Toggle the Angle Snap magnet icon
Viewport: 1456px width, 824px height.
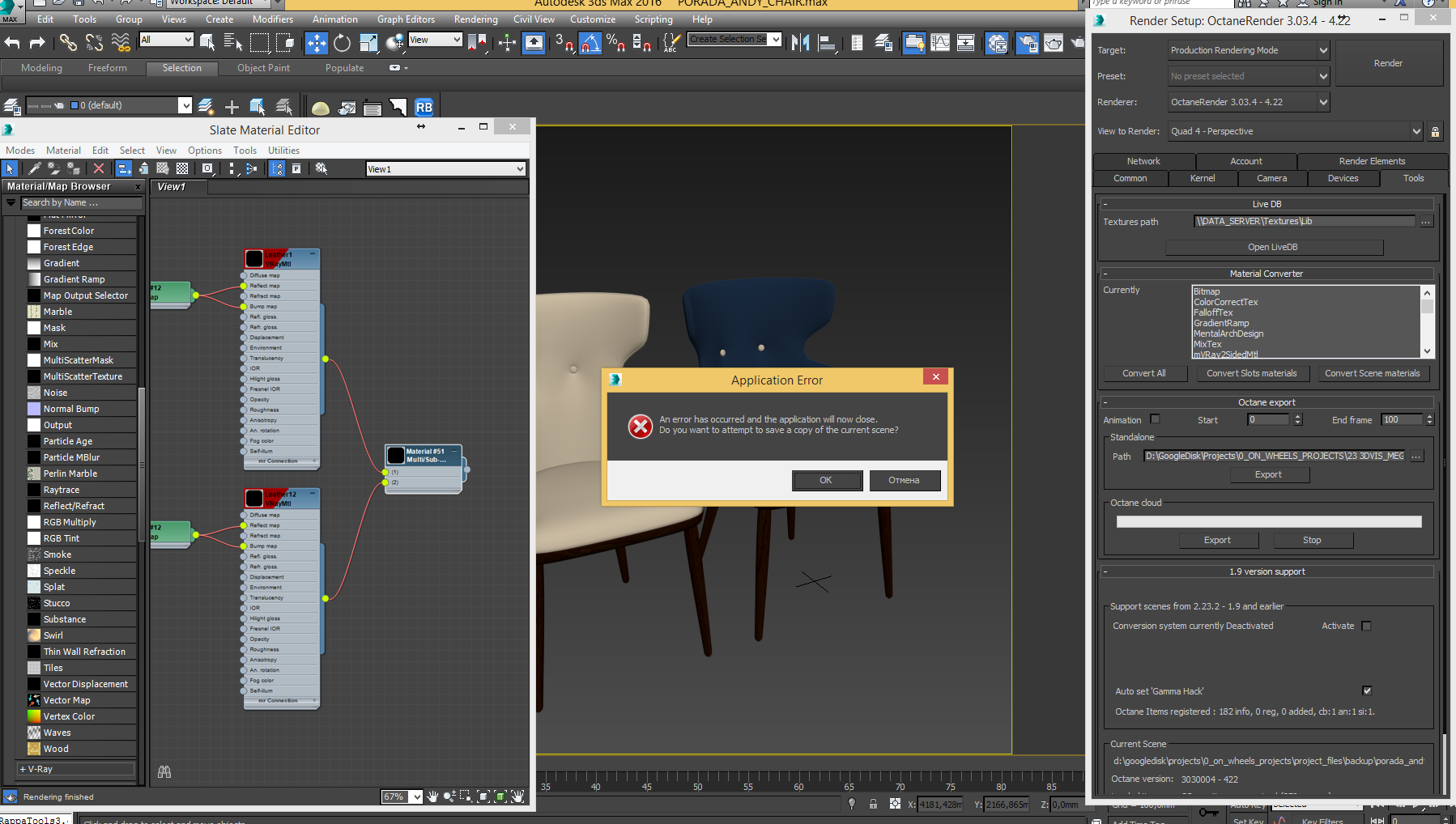[590, 43]
